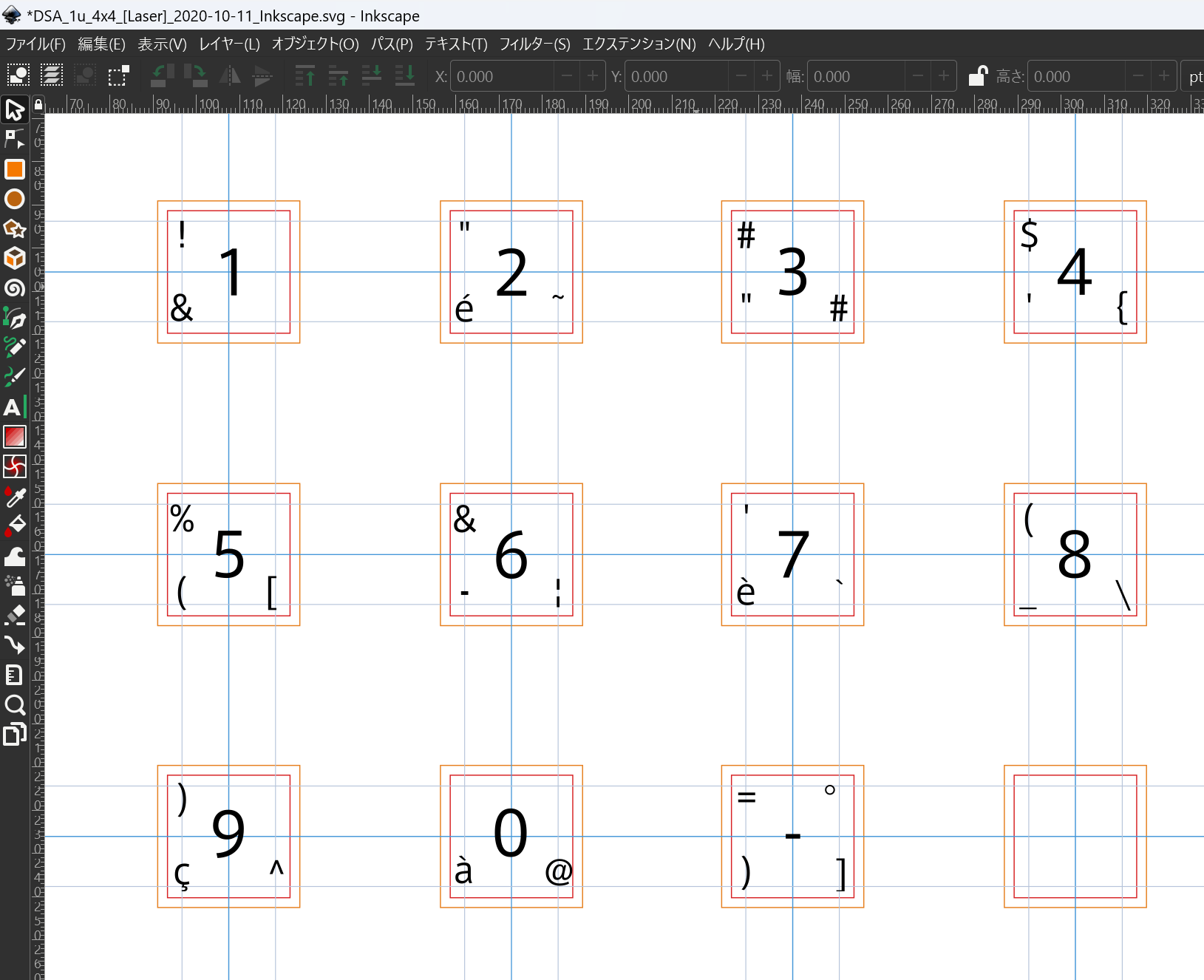Select the Dropper color picker tool
This screenshot has width=1204, height=980.
15,497
